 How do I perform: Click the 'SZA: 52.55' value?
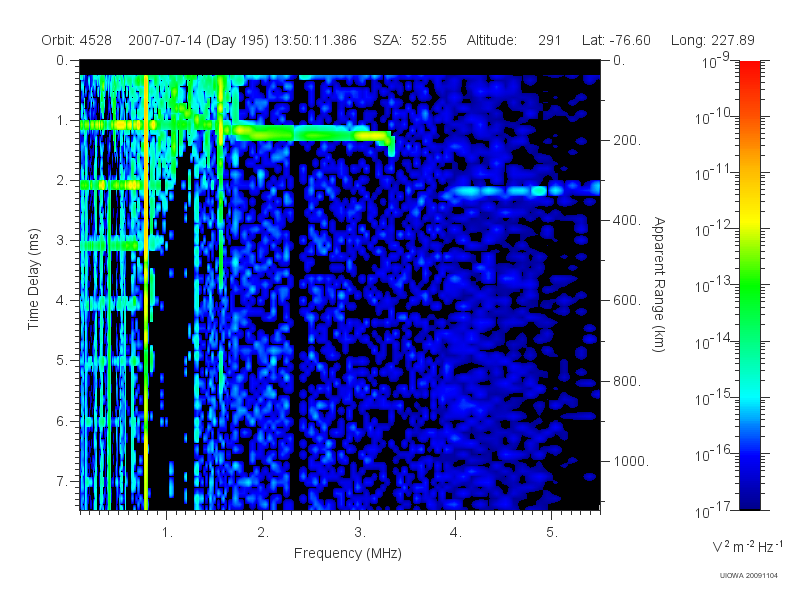click(410, 40)
